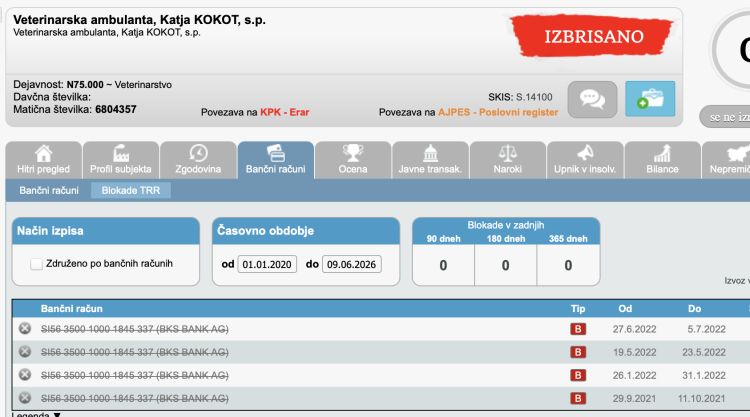
Task: Click the red B type badge for 27.6.2022
Action: [578, 329]
